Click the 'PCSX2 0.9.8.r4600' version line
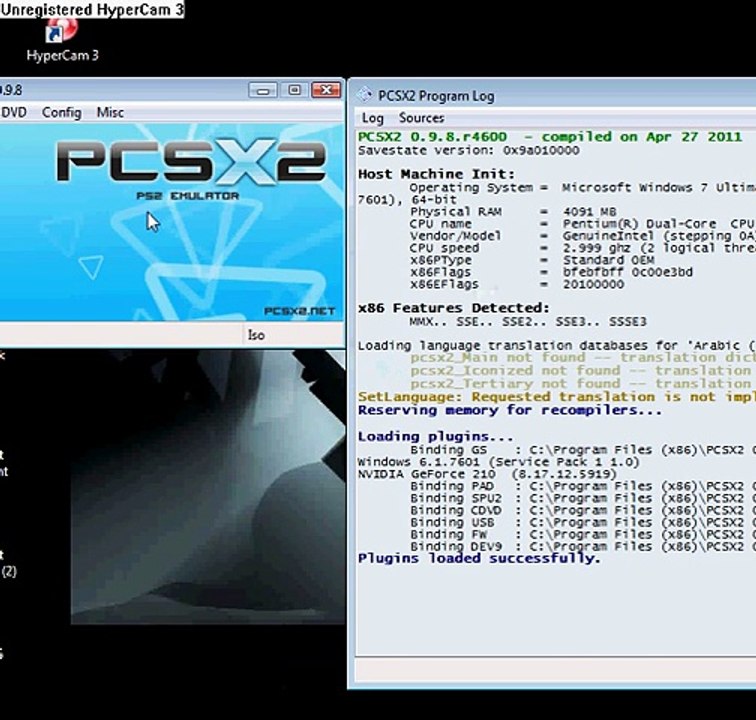The image size is (756, 720). 550,137
